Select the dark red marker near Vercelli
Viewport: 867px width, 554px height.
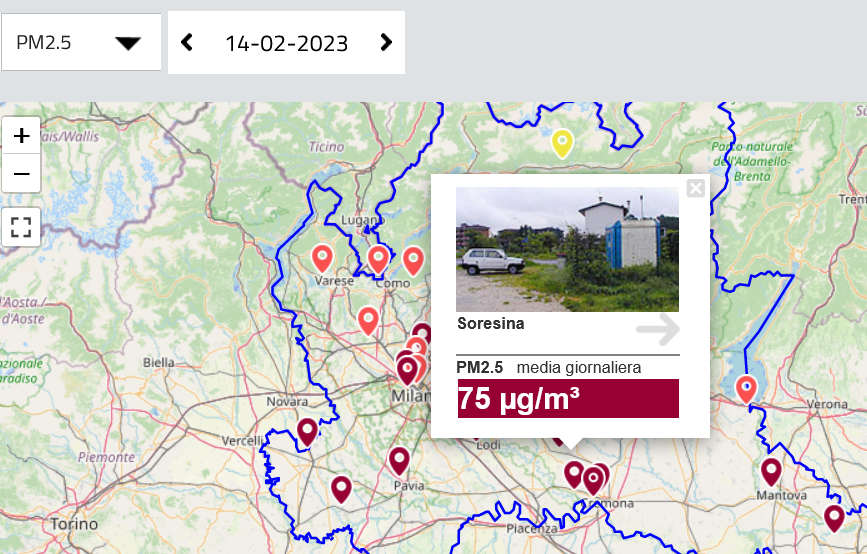(307, 432)
